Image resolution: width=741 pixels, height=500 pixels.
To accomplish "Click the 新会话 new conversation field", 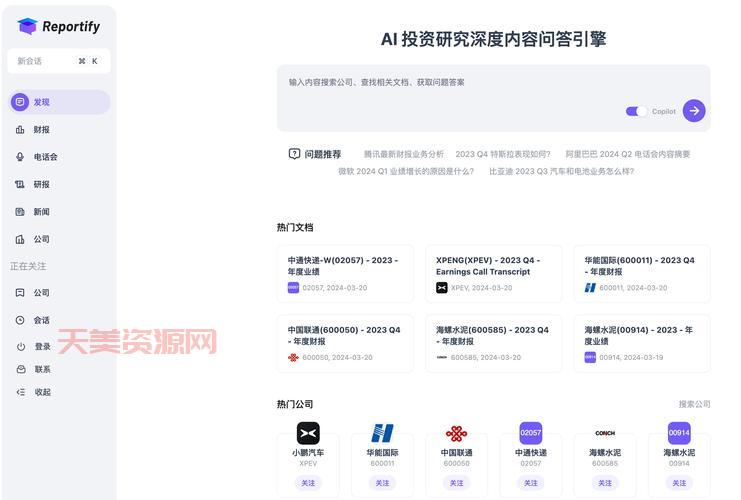I will click(59, 61).
